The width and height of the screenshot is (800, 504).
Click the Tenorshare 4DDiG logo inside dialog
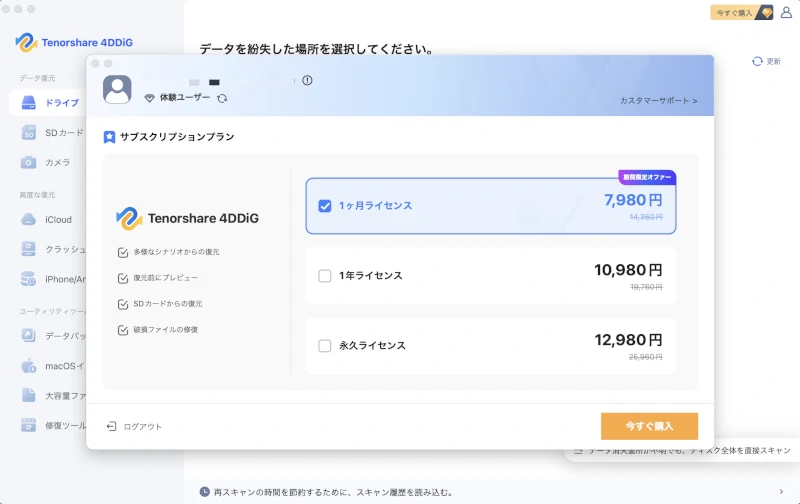pos(188,218)
